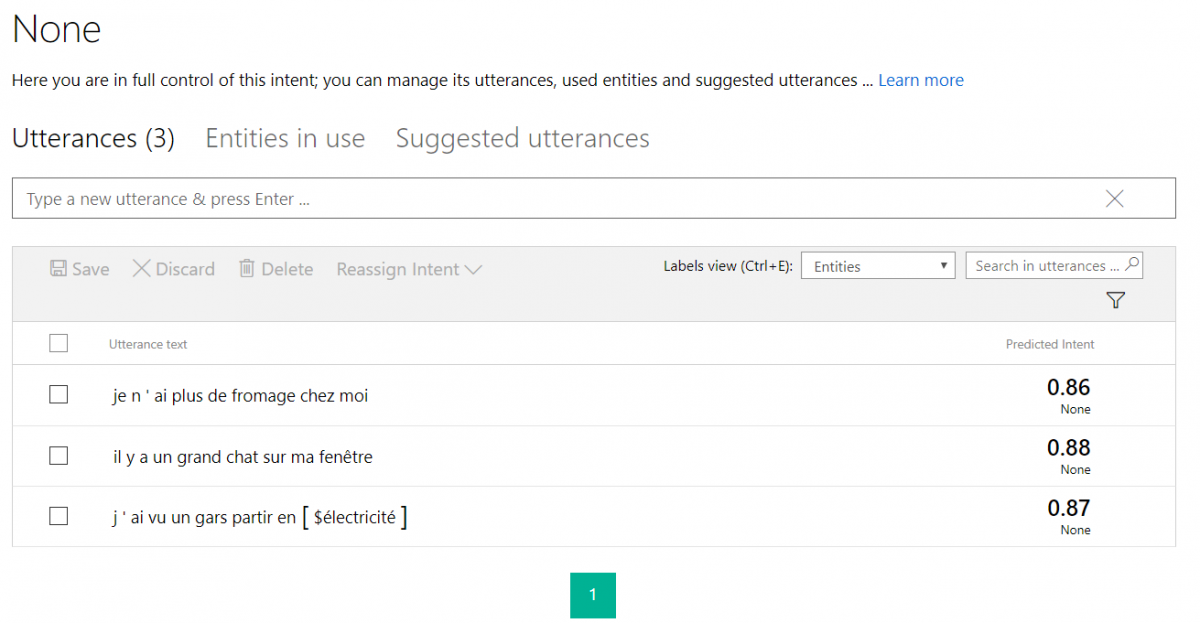Screen dimensions: 1200x623
Task: Click the $électricité entity label
Action: [x=354, y=517]
